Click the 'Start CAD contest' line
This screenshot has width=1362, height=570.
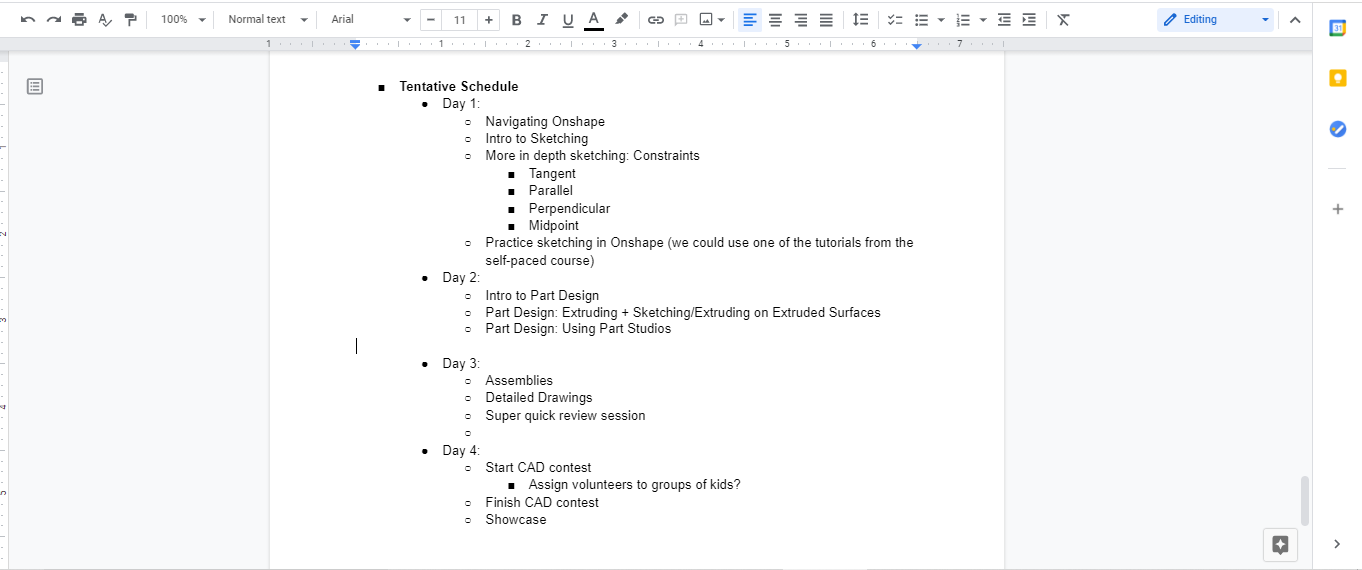pyautogui.click(x=538, y=467)
